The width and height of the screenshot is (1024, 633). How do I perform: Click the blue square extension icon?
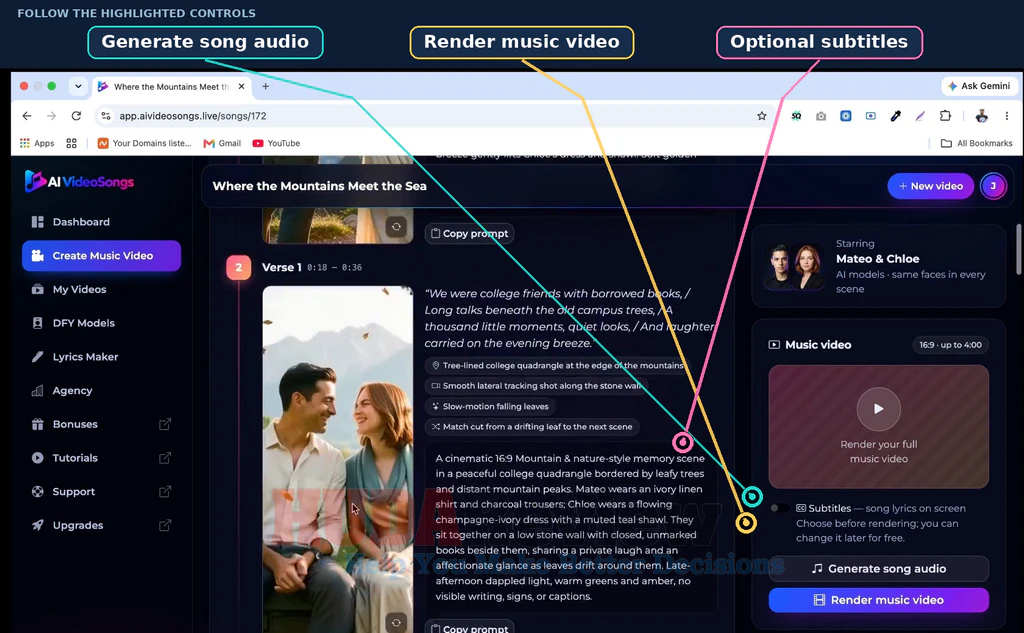point(846,116)
